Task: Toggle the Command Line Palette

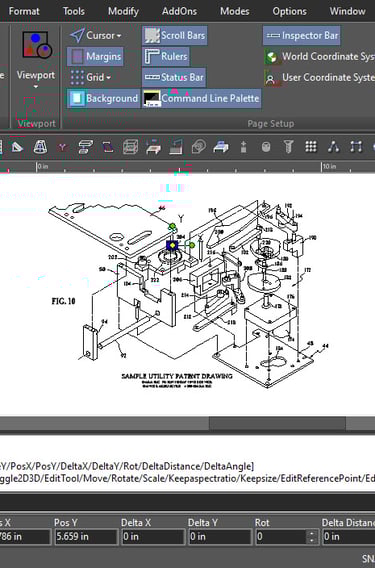Action: [x=201, y=98]
